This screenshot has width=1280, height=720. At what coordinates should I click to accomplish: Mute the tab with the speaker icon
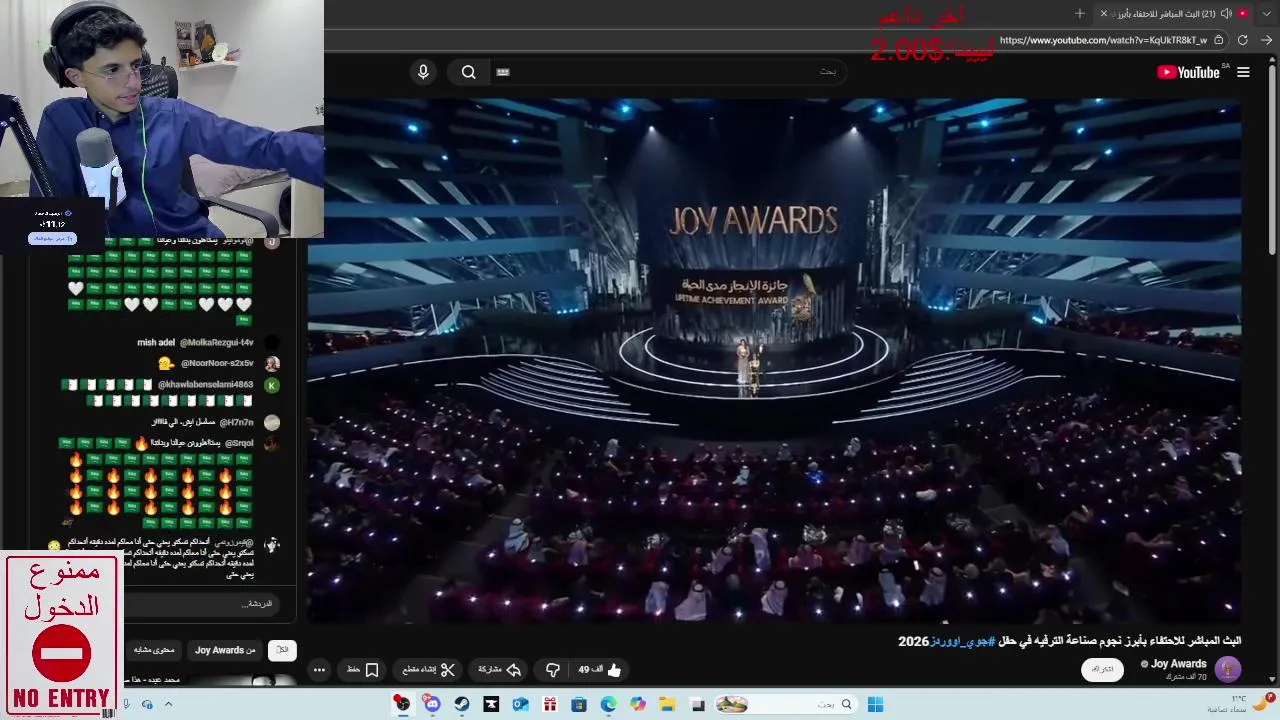click(x=1227, y=13)
